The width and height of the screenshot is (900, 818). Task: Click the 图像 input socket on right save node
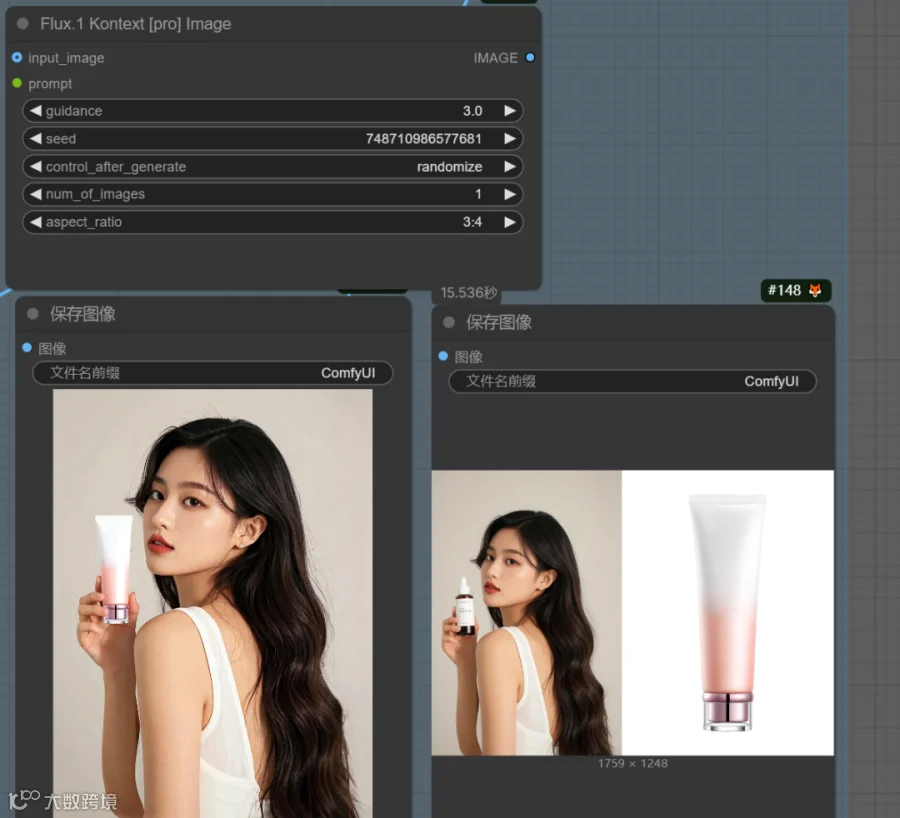click(x=443, y=356)
